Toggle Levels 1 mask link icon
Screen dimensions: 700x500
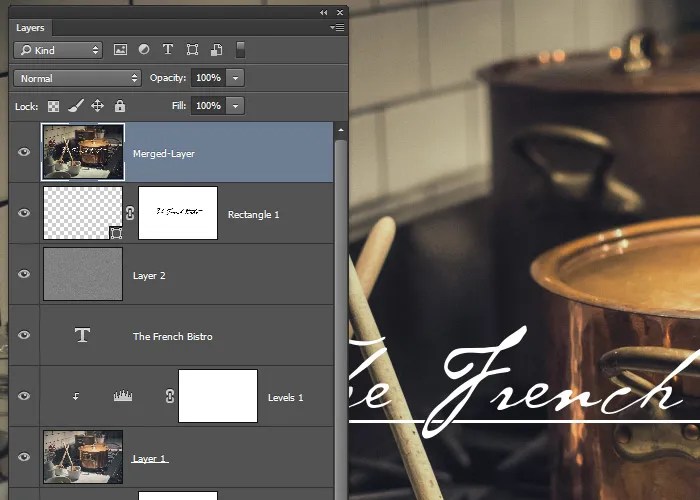(170, 396)
